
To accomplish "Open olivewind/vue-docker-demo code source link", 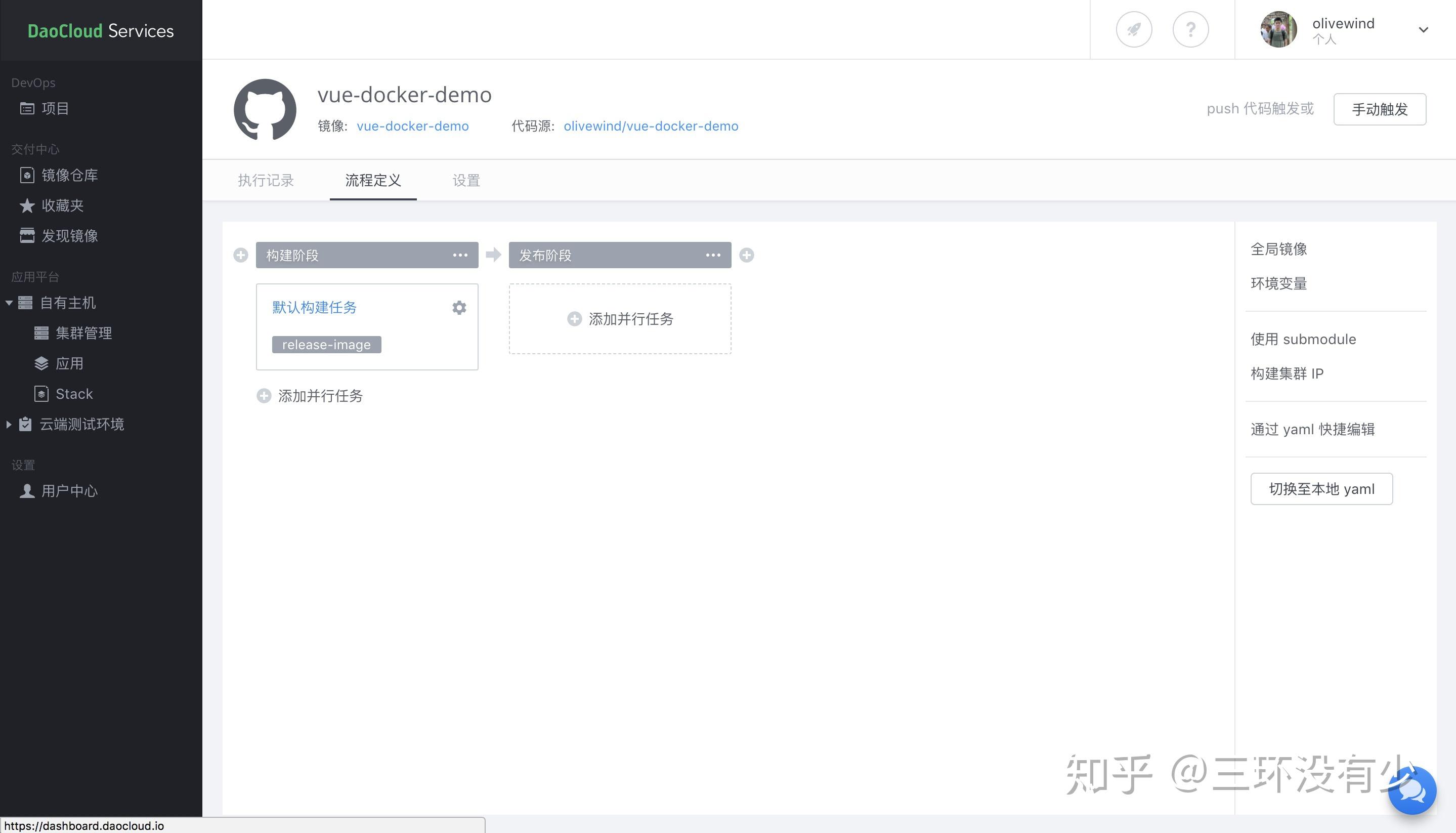I will pyautogui.click(x=650, y=126).
